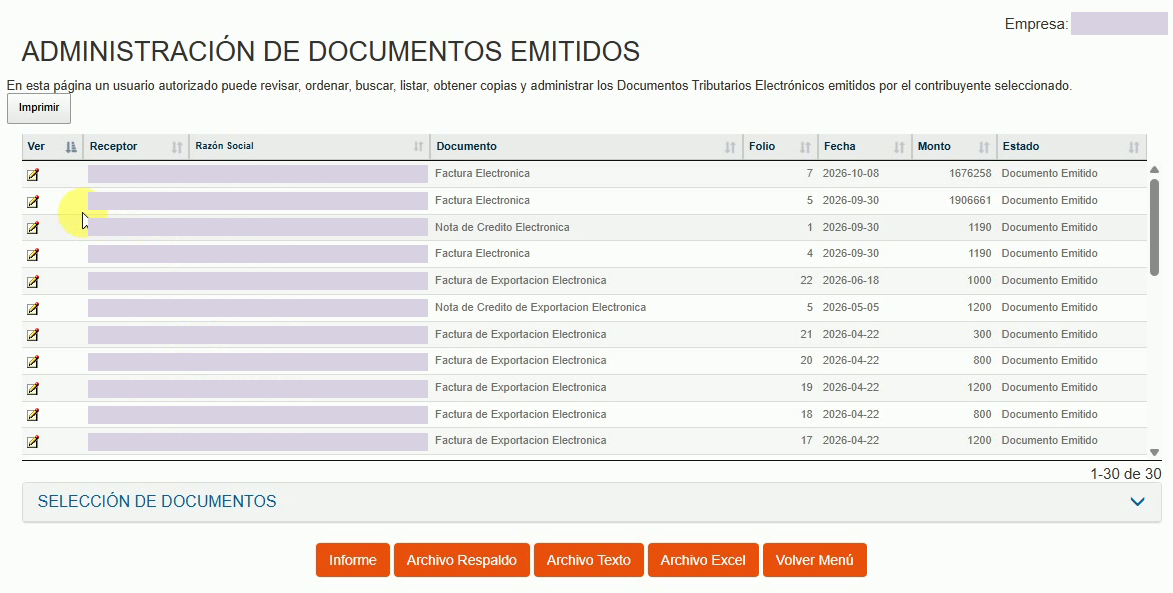Click the amount 1906661
Screen dimensions: 1173x593
[970, 200]
